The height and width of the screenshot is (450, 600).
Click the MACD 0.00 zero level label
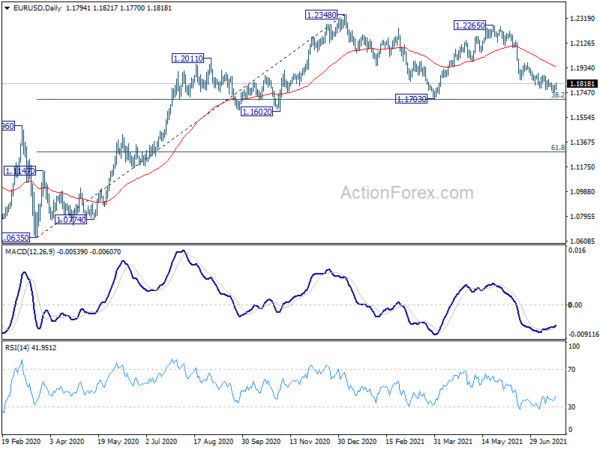coord(575,305)
